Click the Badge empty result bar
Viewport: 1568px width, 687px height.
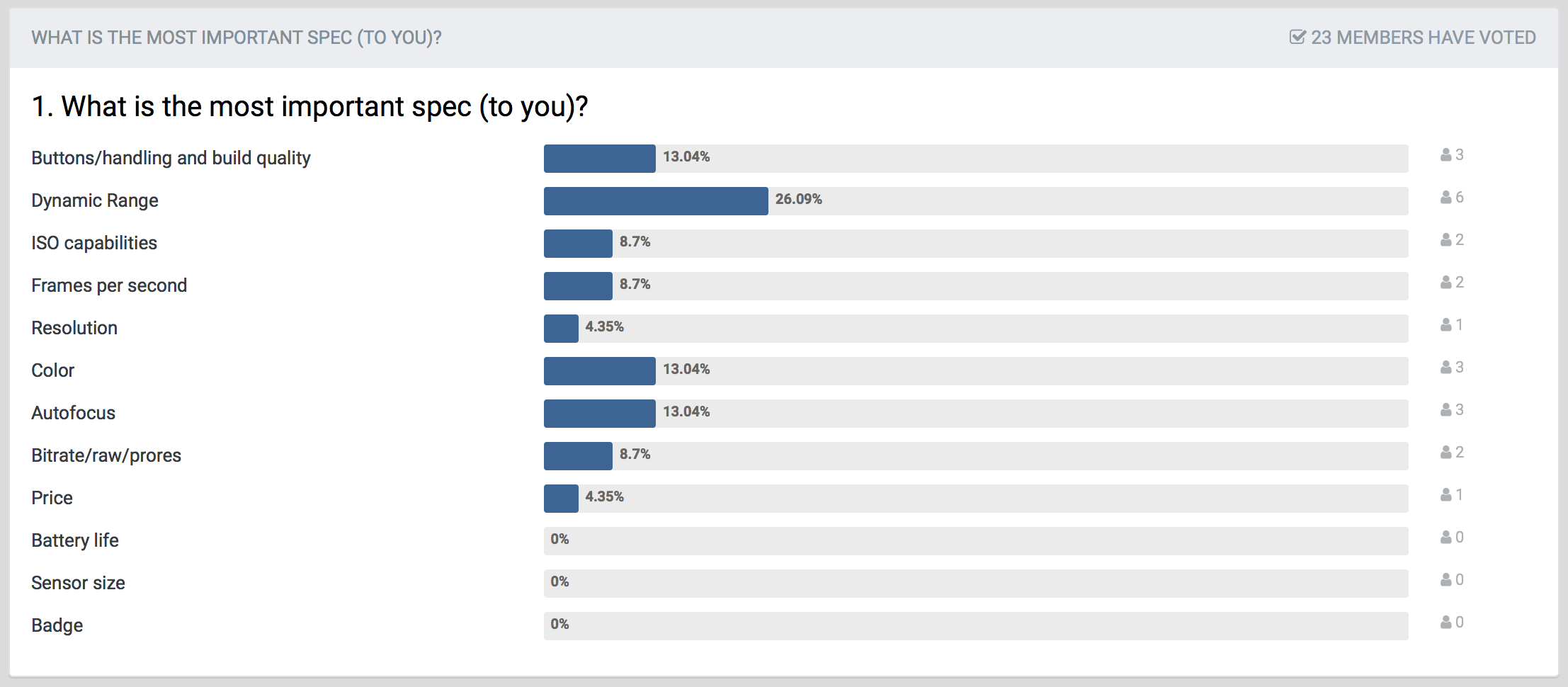click(x=976, y=626)
